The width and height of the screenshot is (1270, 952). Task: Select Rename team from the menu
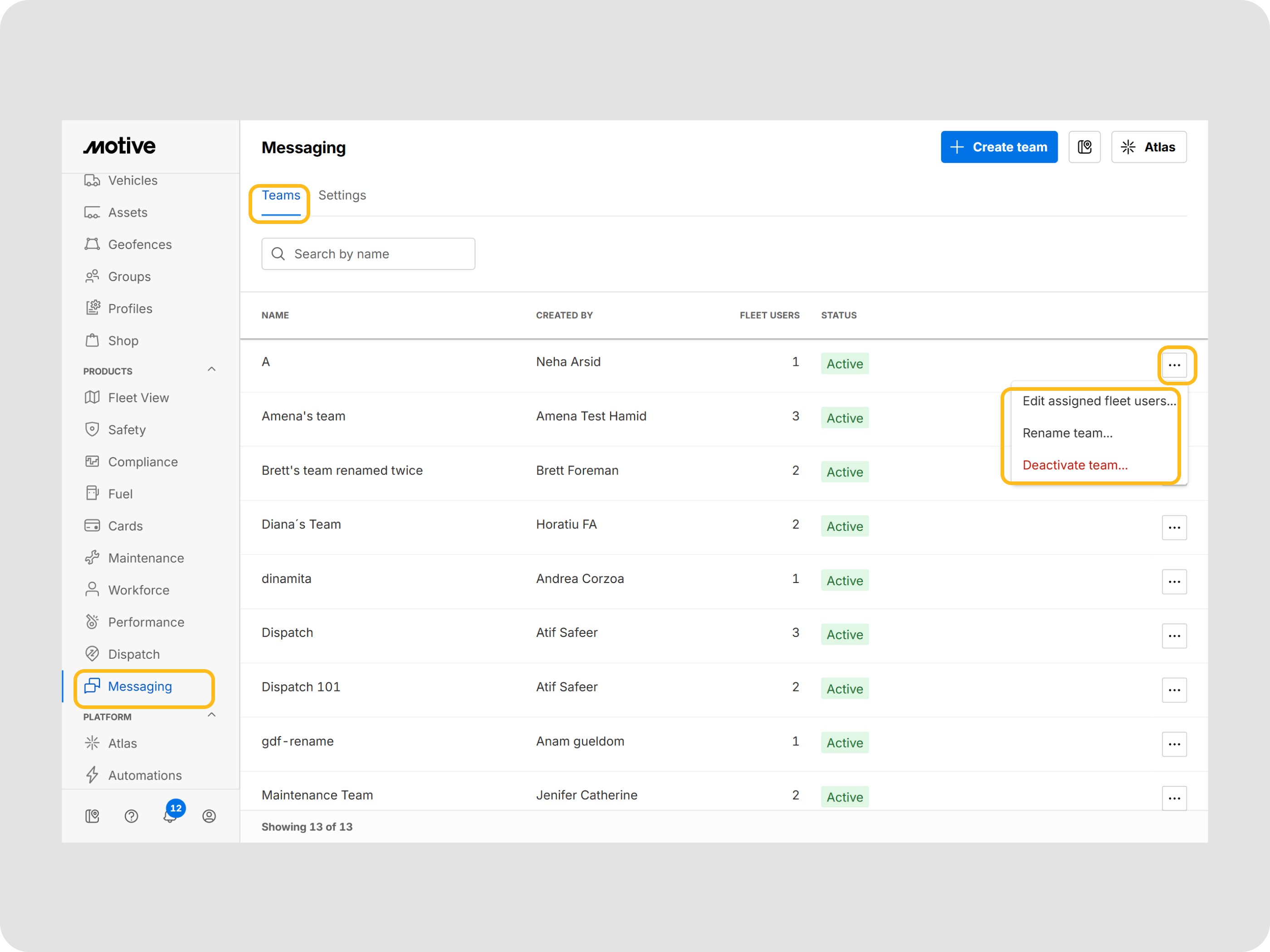(1067, 433)
